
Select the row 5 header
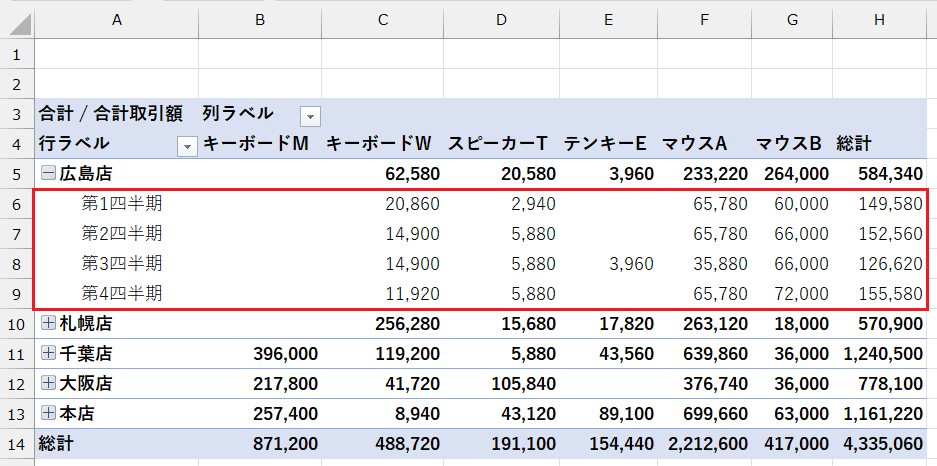pyautogui.click(x=17, y=174)
